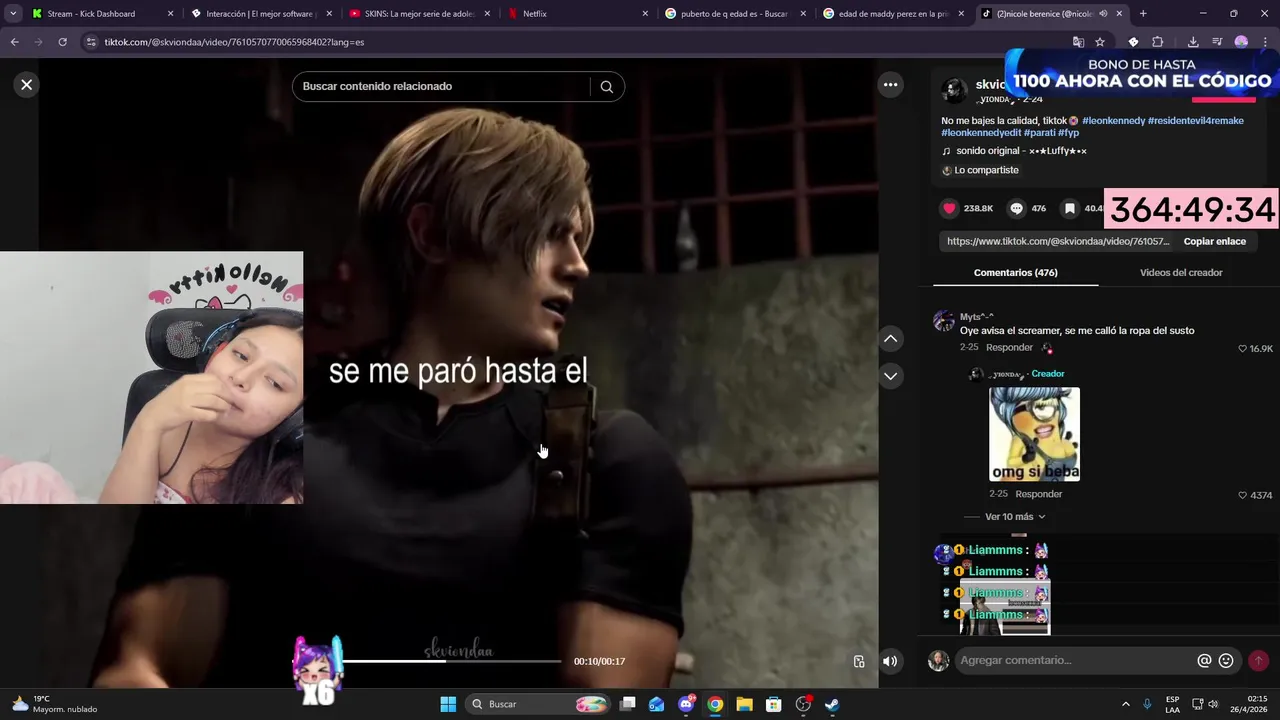Screen dimensions: 1280x720
Task: Click Responder under Myts comment
Action: tap(1009, 348)
